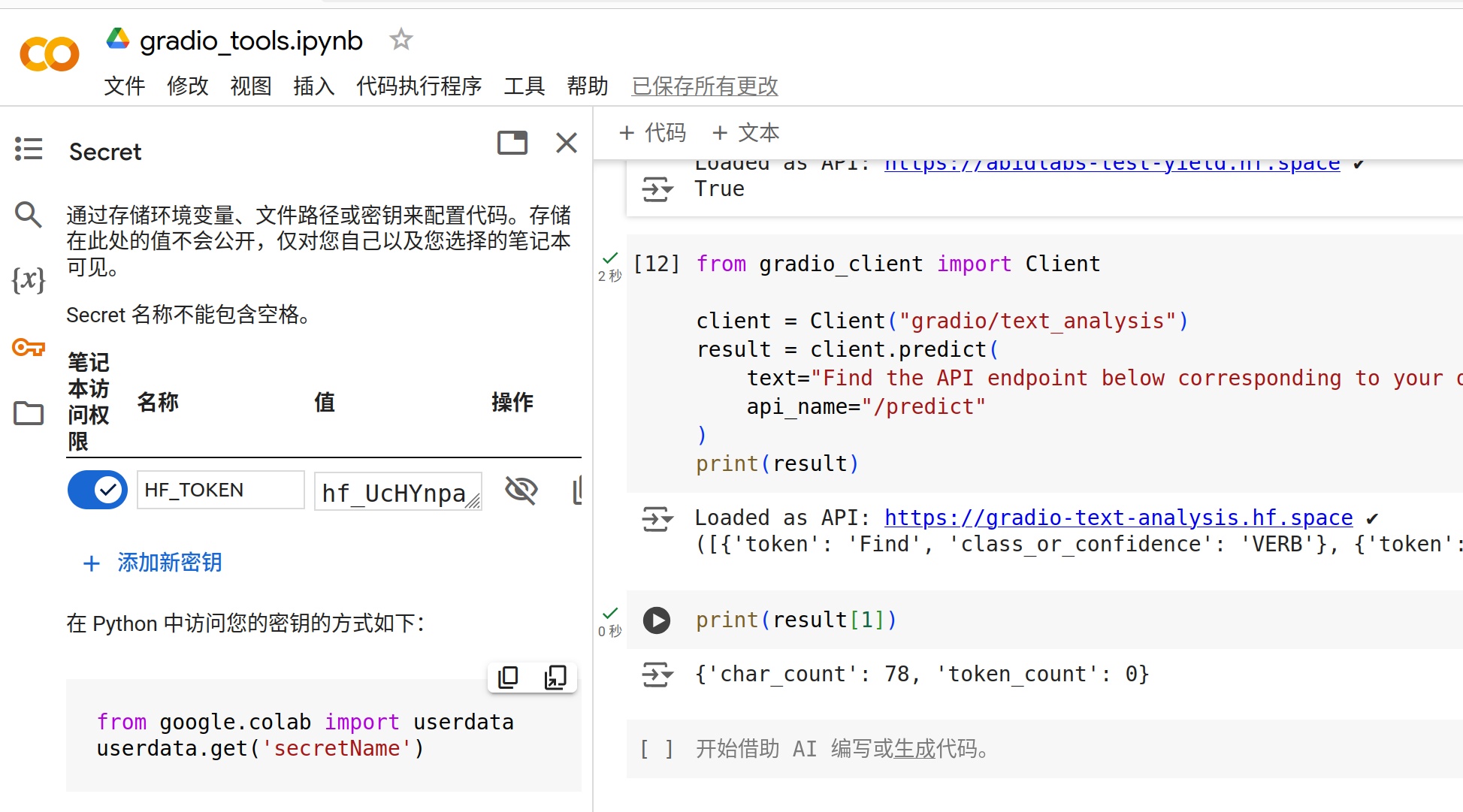
Task: Copy the userdata code snippet
Action: (x=508, y=677)
